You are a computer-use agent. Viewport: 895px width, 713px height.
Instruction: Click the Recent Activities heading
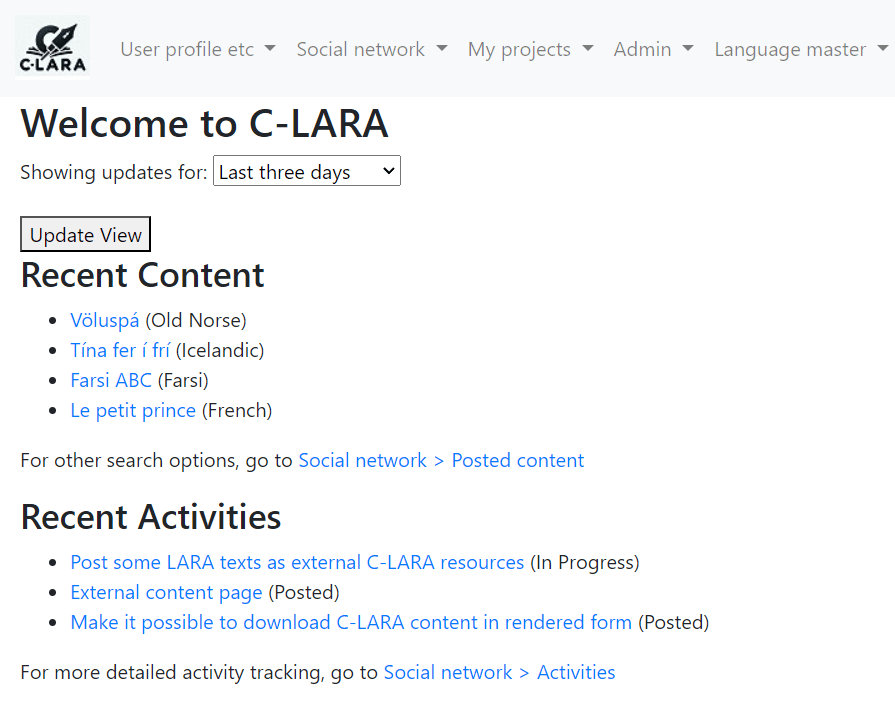(150, 517)
